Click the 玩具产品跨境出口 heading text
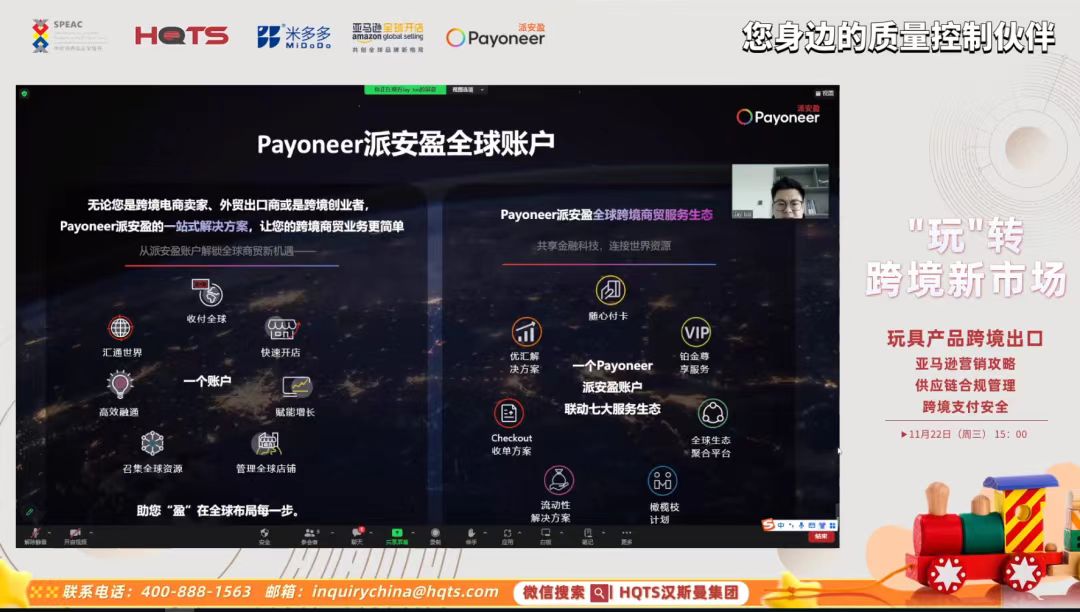1080x612 pixels. (965, 339)
